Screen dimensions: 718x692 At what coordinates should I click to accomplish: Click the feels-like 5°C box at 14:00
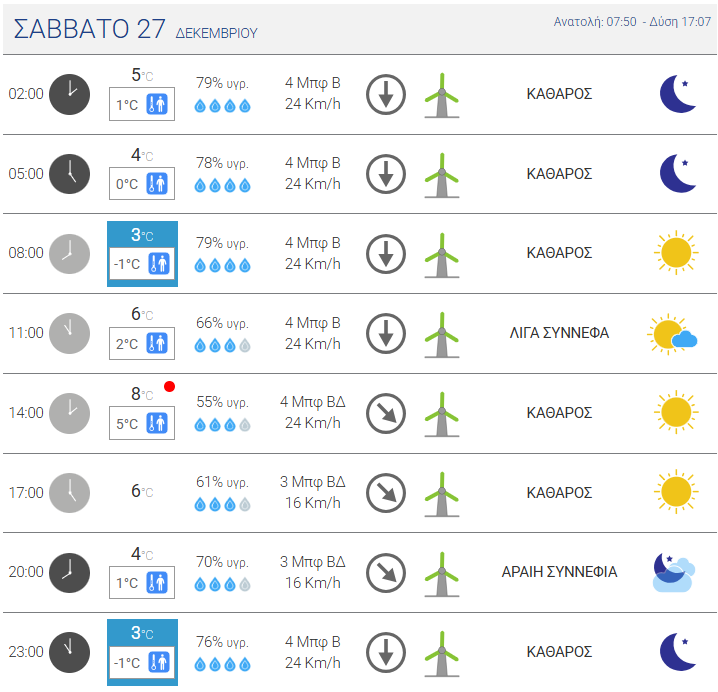click(x=142, y=423)
